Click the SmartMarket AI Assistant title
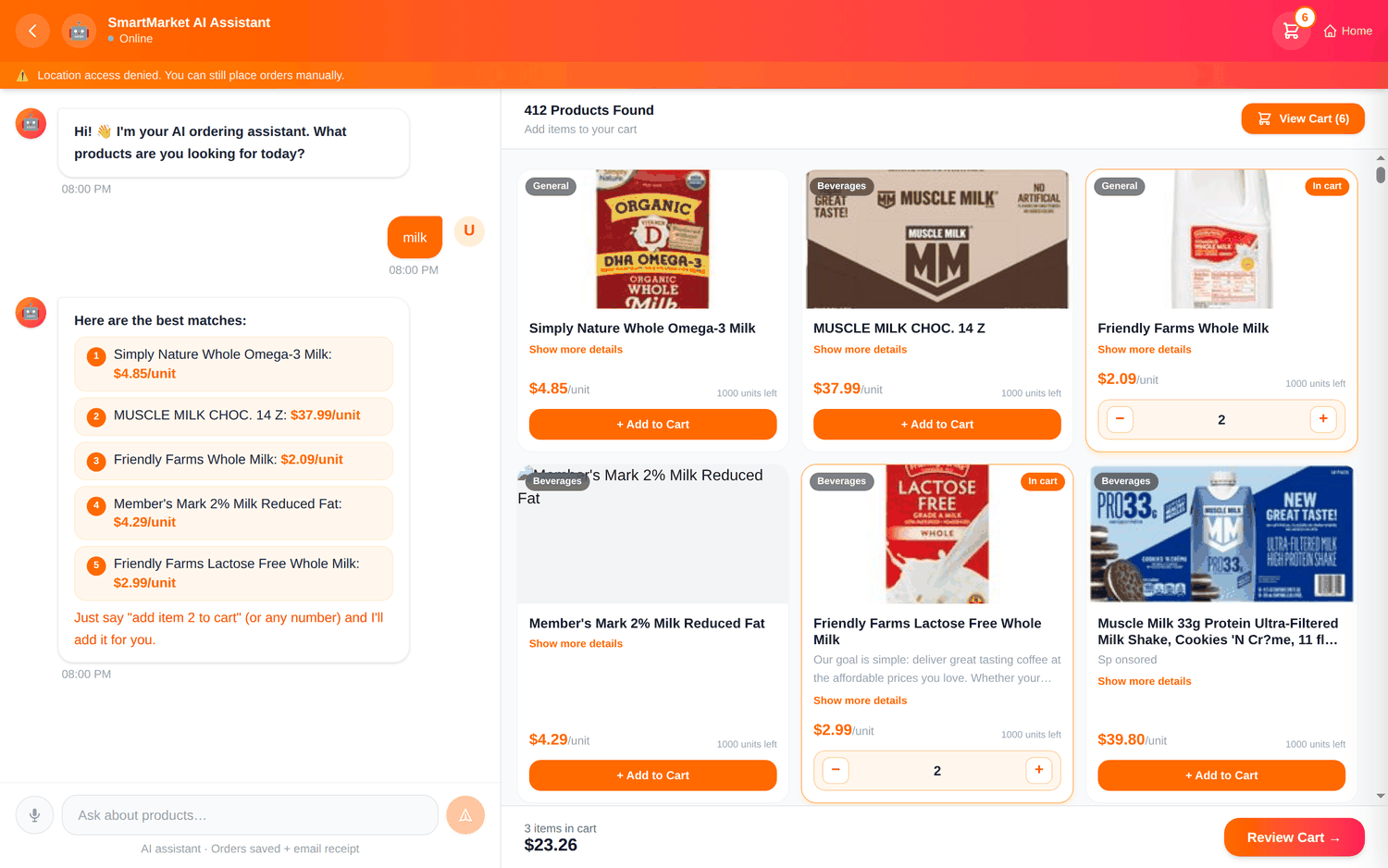 tap(189, 22)
